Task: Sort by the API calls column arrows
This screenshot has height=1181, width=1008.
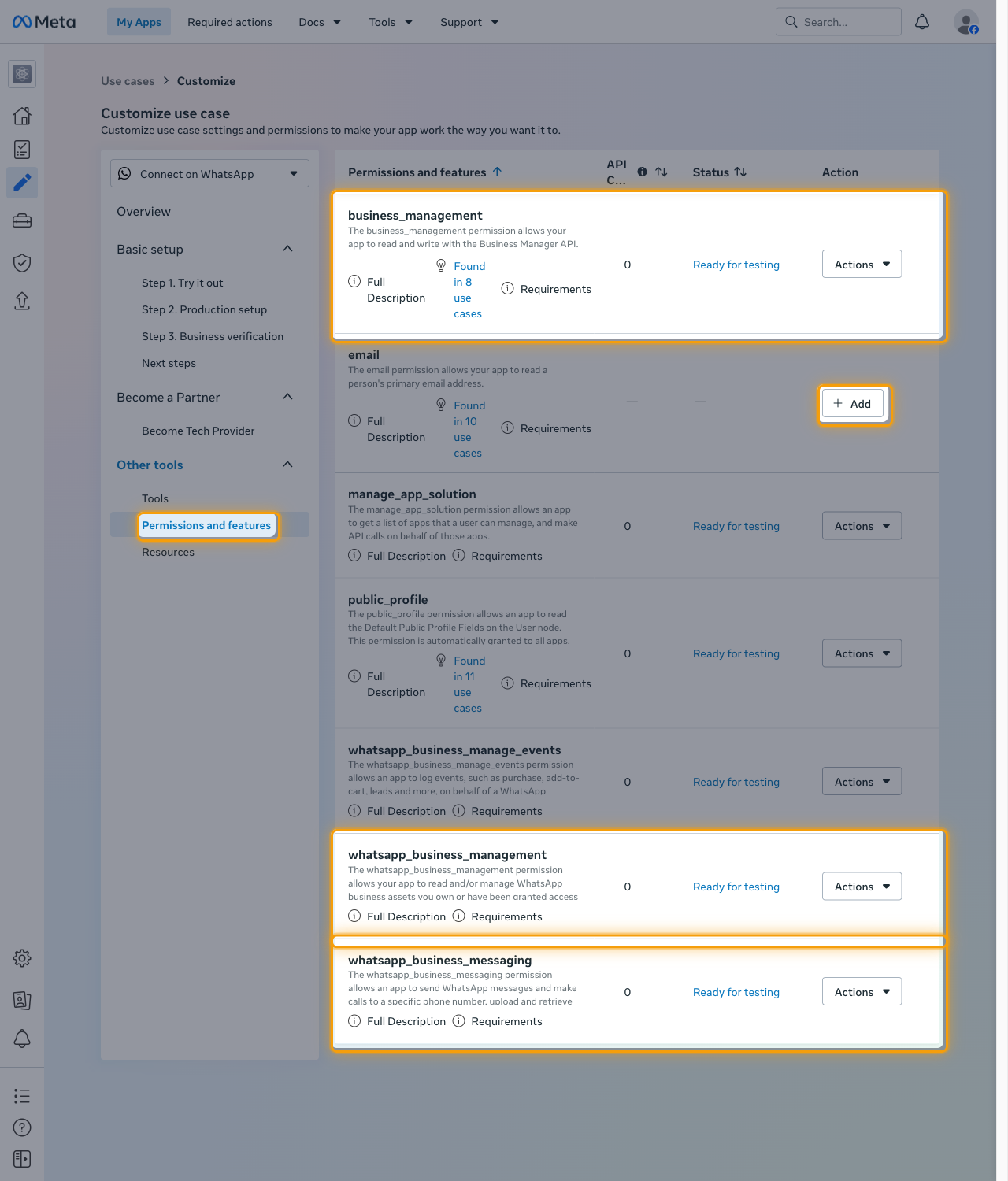Action: coord(661,172)
